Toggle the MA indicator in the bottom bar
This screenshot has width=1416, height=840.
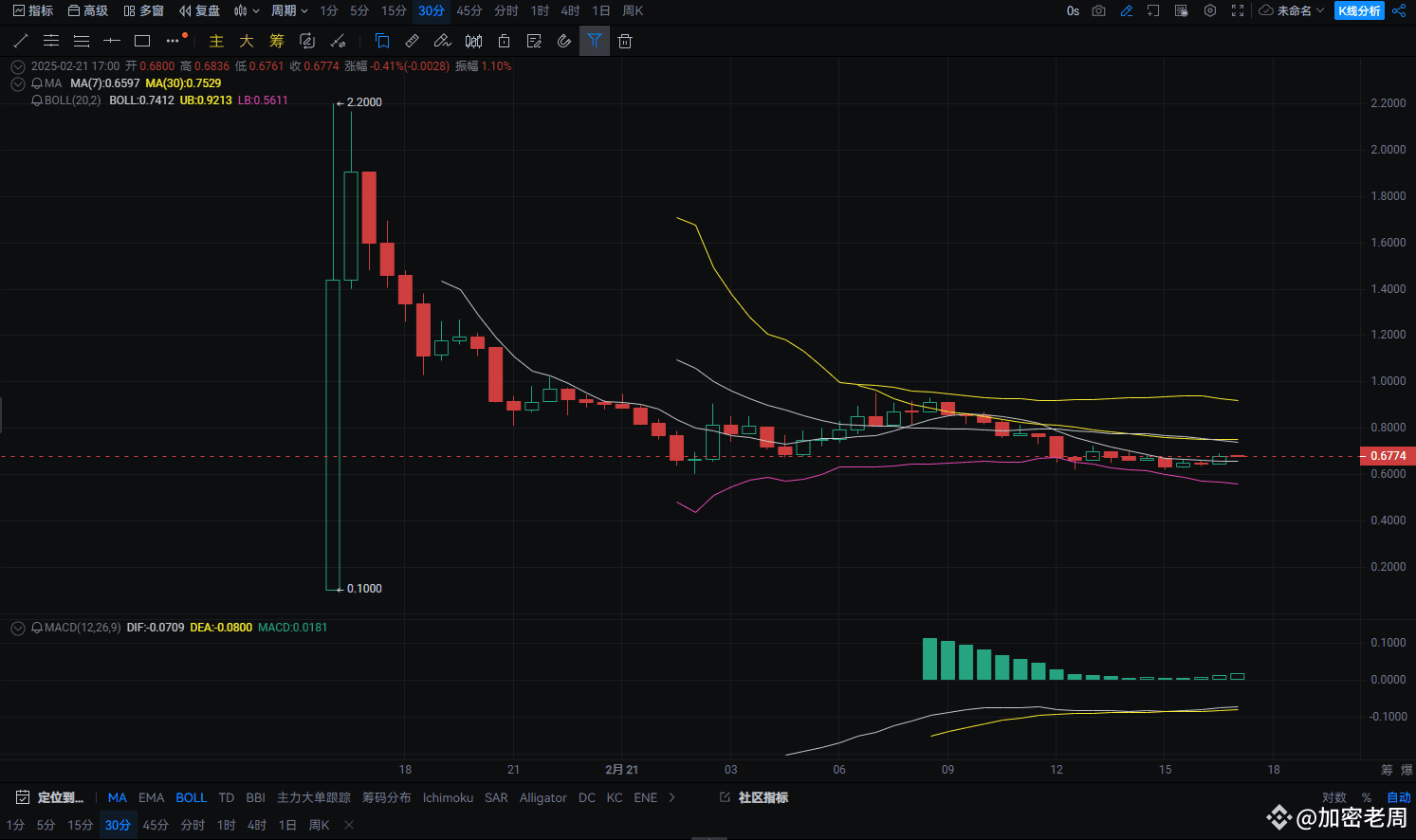click(118, 797)
